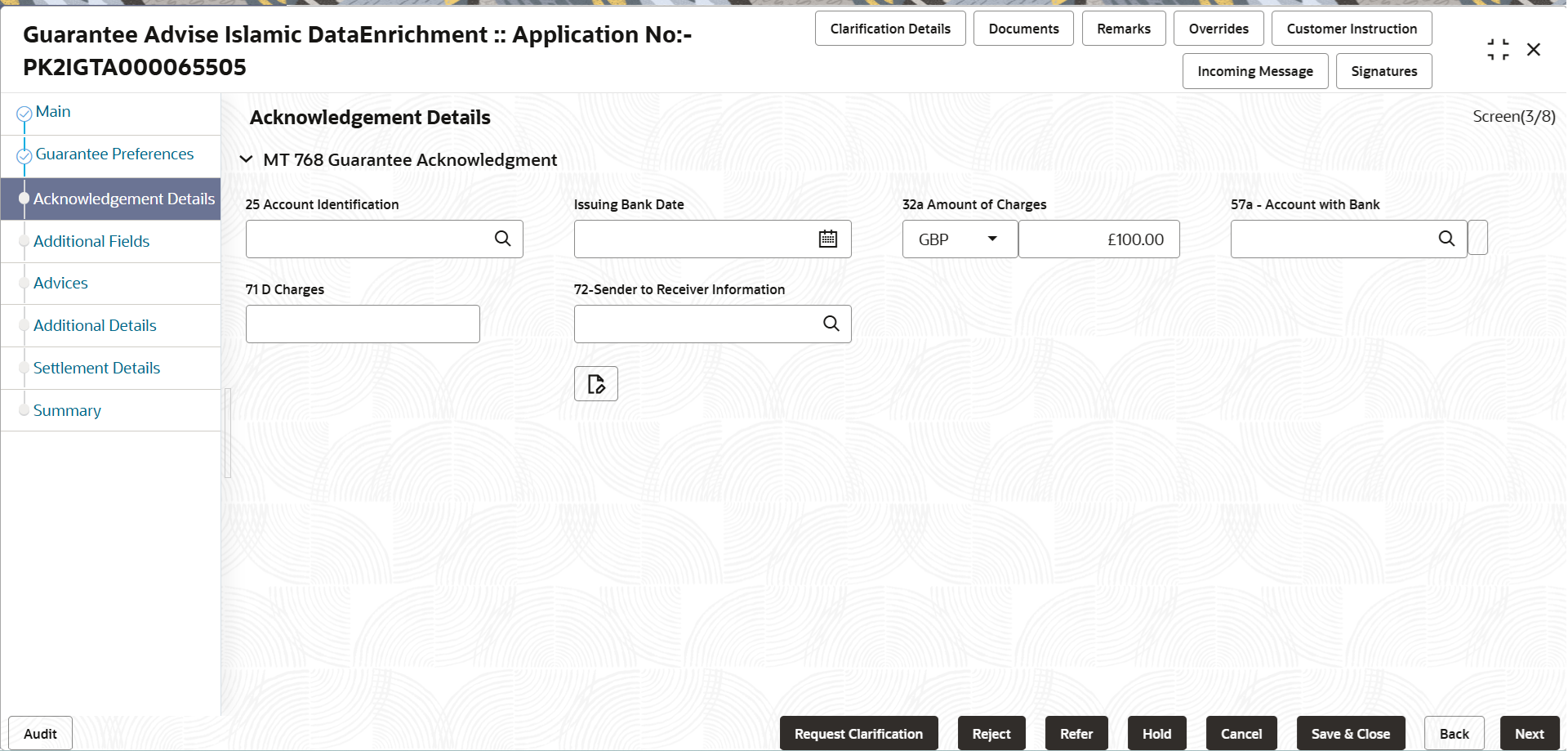Screen dimensions: 1568x751
Task: Go to the Additional Fields step
Action: click(x=91, y=241)
